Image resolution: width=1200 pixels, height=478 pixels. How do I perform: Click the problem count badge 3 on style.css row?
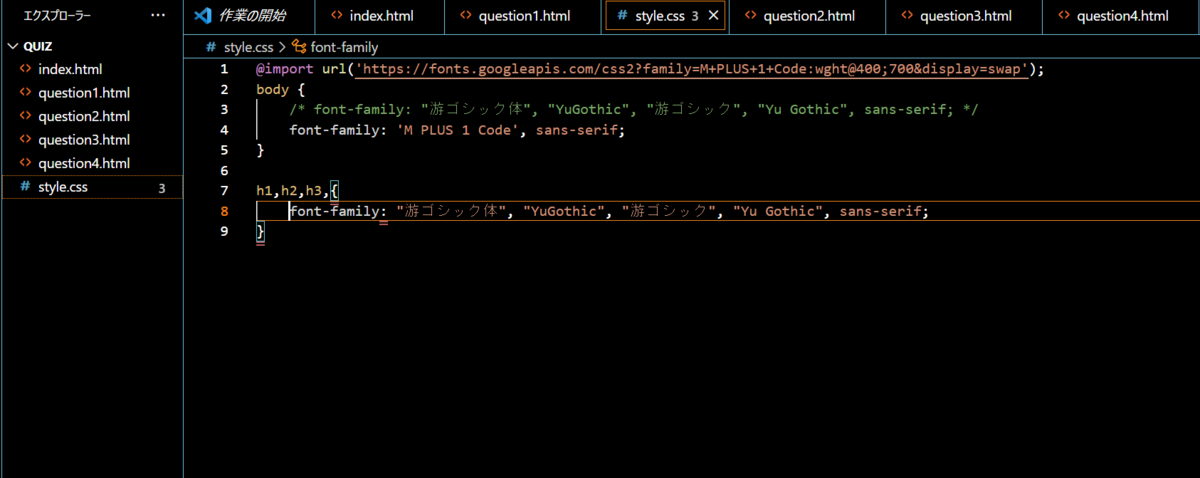tap(162, 187)
